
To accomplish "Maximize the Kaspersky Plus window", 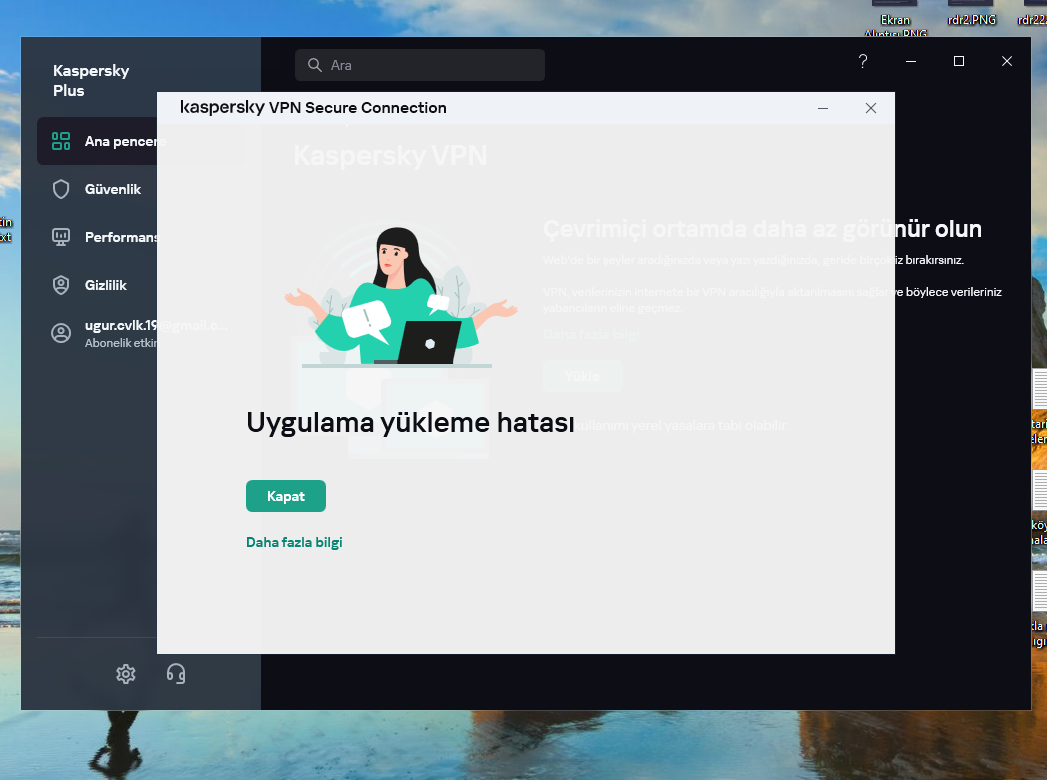I will (959, 61).
